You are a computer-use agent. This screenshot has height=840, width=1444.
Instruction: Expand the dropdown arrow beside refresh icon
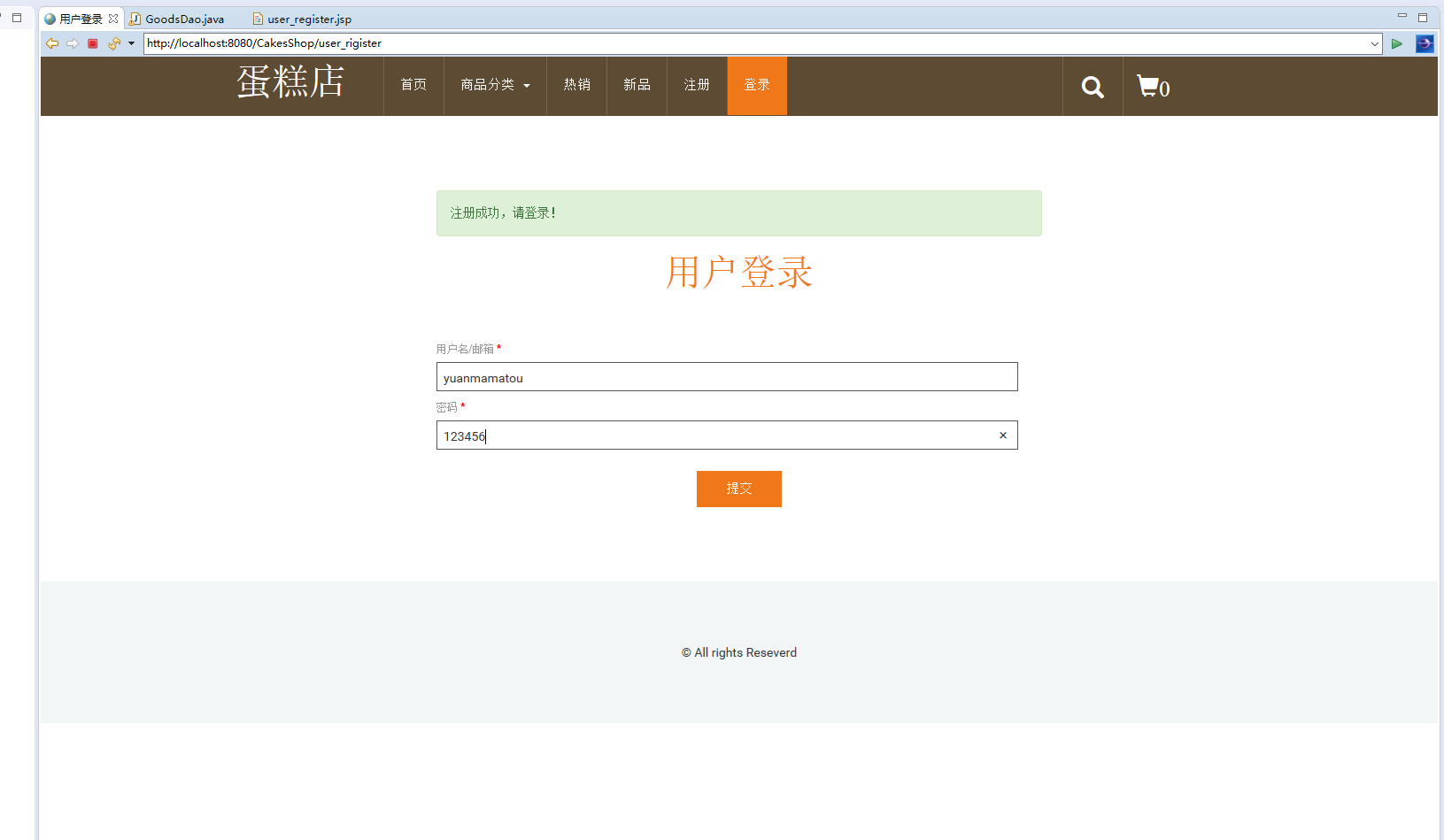(130, 42)
